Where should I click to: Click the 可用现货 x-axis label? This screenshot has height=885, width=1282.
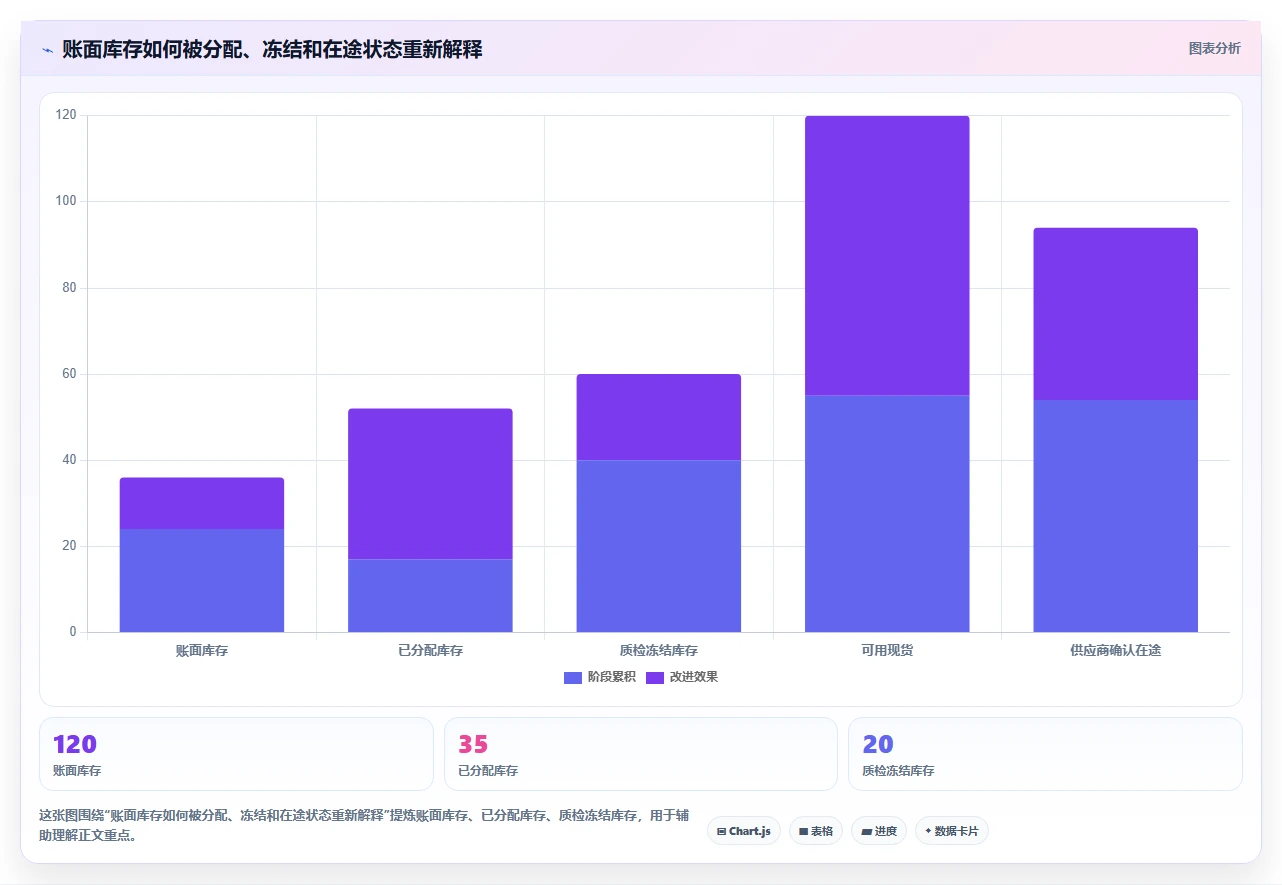click(887, 650)
